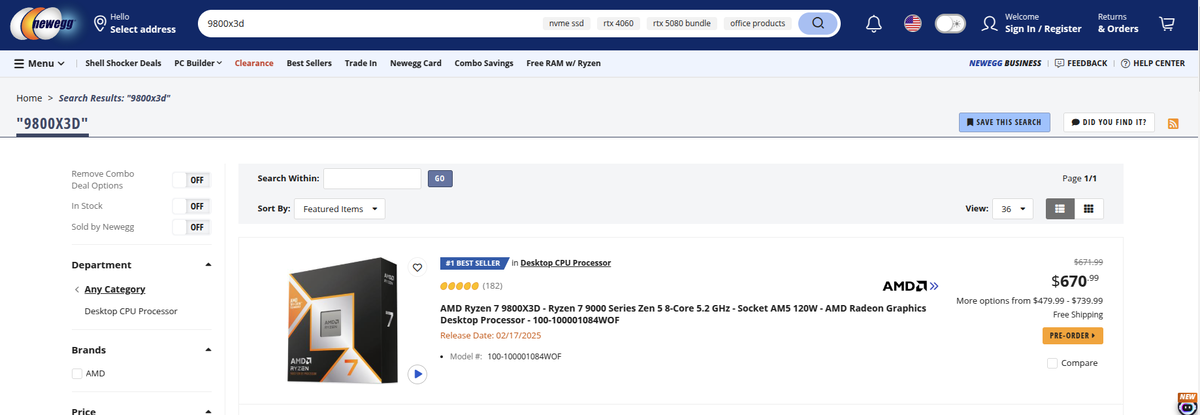Click the GO search-within button
The image size is (1200, 415).
440,178
